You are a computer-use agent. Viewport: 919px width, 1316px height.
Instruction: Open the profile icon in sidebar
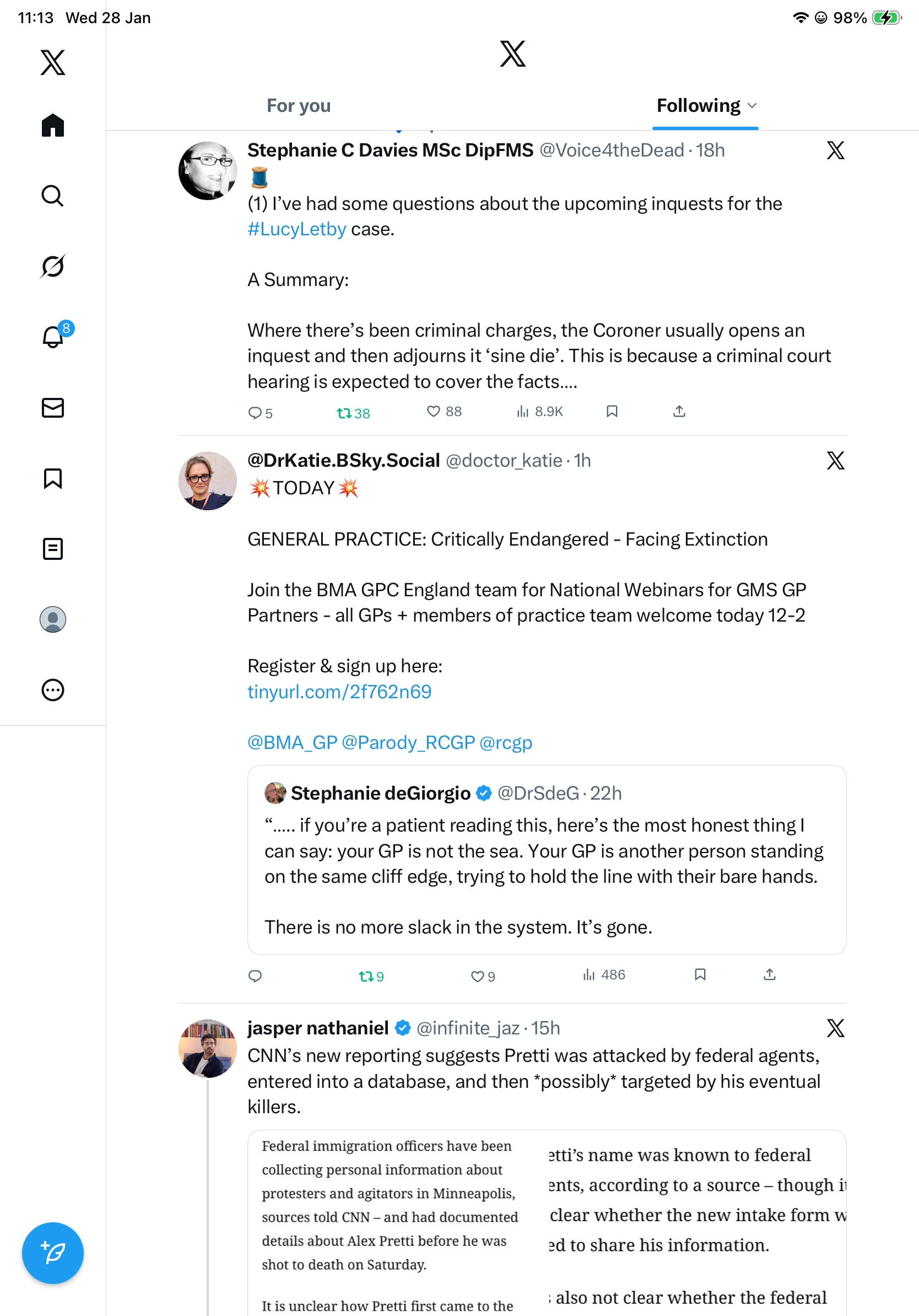click(x=53, y=619)
